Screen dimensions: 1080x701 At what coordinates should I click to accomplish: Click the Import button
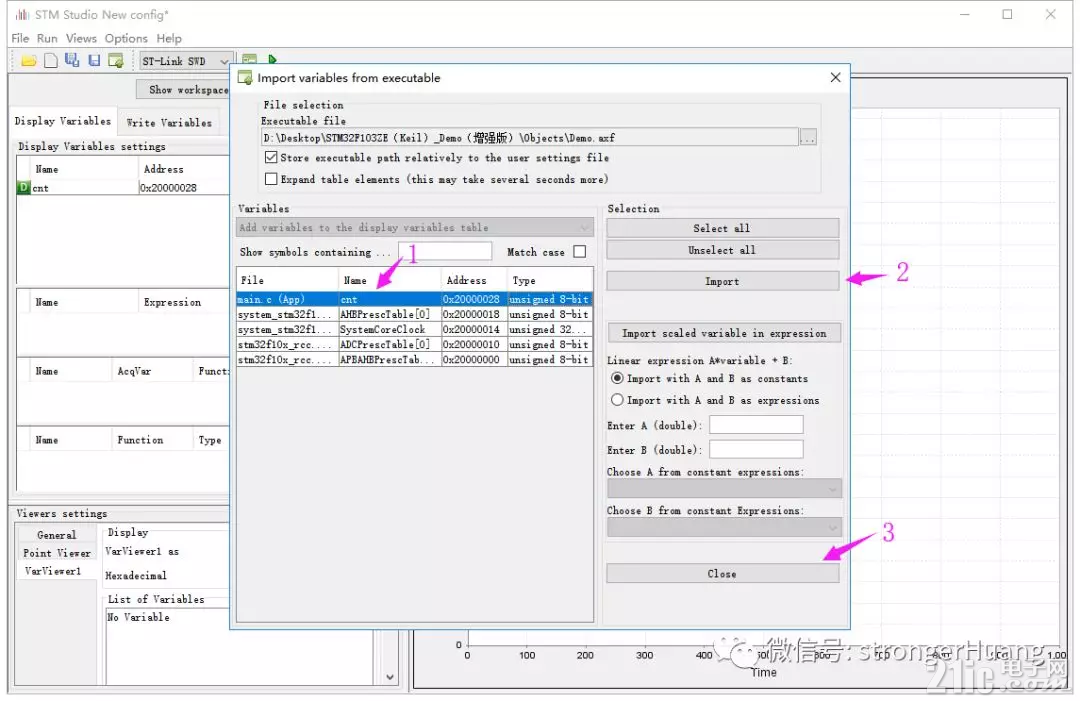click(x=723, y=281)
